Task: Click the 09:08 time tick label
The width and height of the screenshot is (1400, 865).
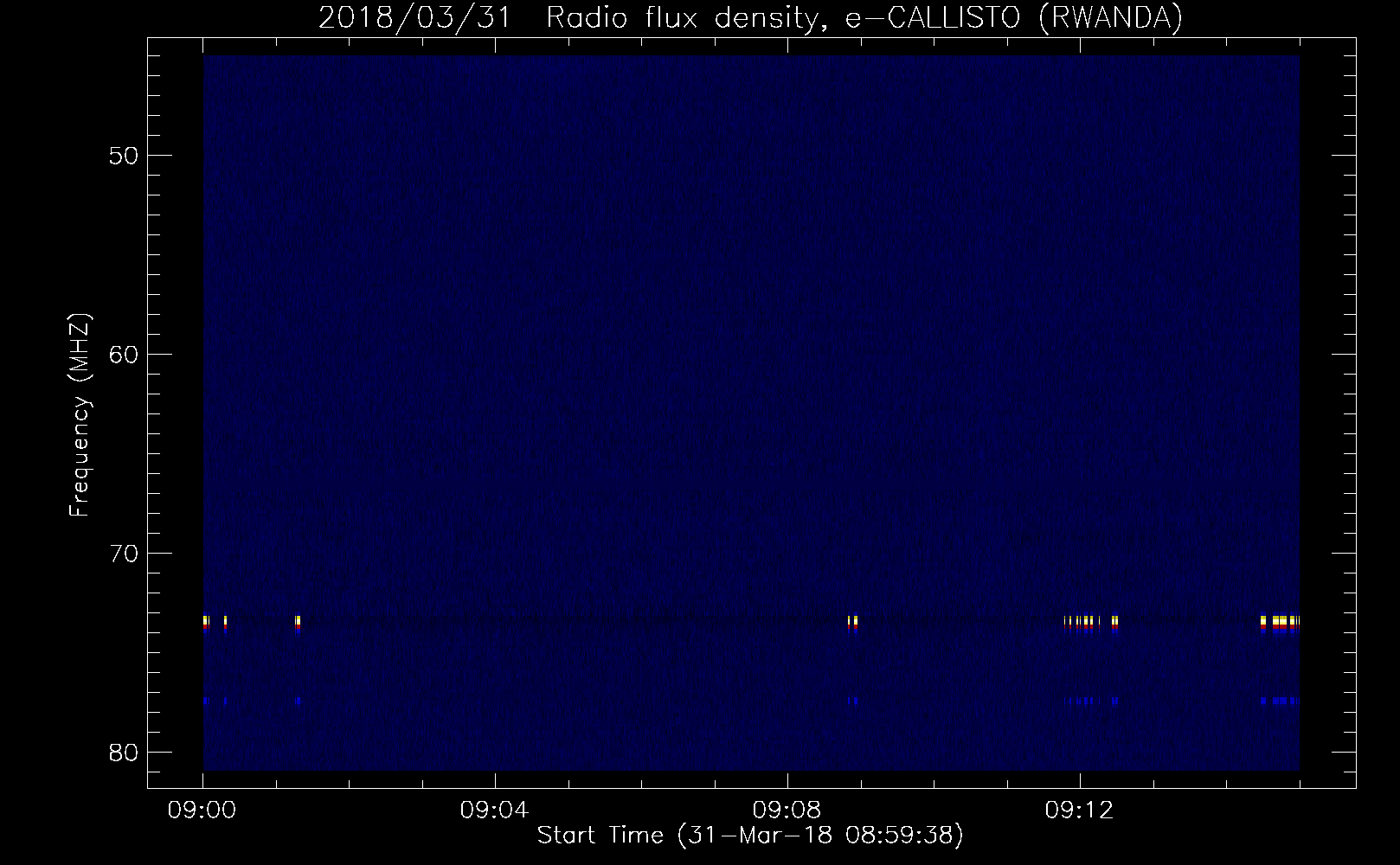Action: pyautogui.click(x=788, y=811)
